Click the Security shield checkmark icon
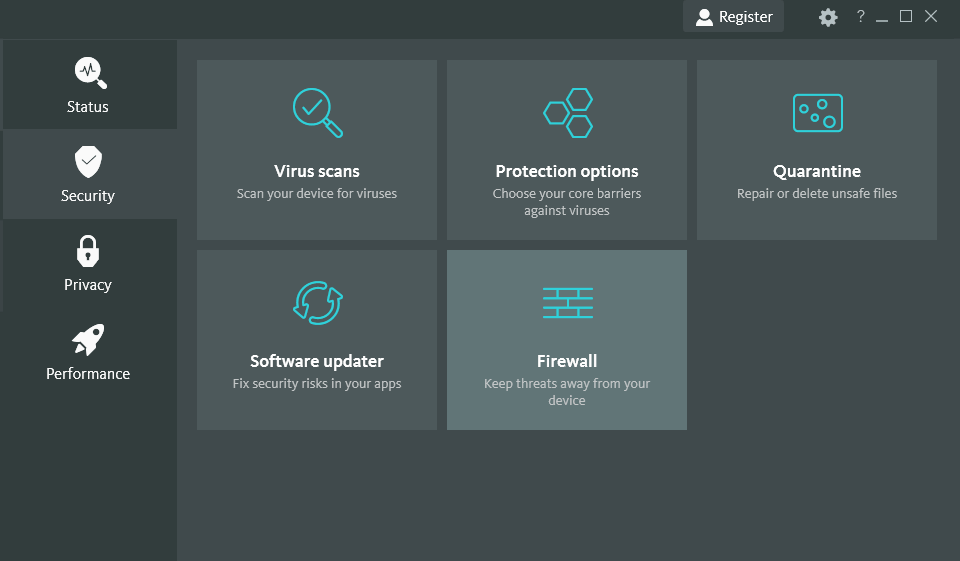Viewport: 960px width, 561px height. [88, 161]
